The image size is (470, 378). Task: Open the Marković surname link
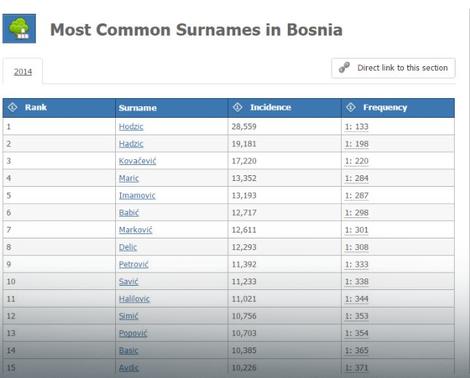[135, 230]
